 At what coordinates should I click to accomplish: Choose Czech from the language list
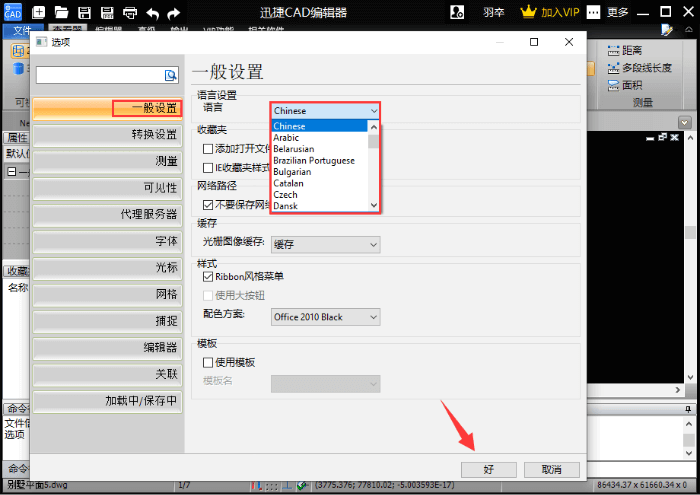click(x=320, y=195)
